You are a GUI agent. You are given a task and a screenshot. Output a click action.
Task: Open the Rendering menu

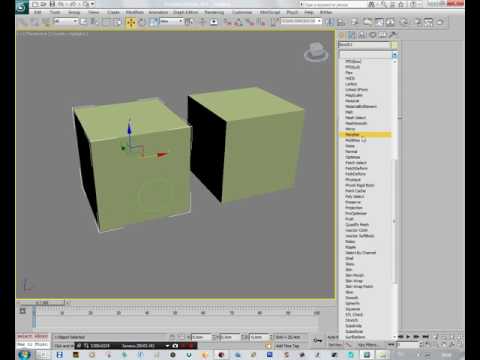[x=214, y=12]
